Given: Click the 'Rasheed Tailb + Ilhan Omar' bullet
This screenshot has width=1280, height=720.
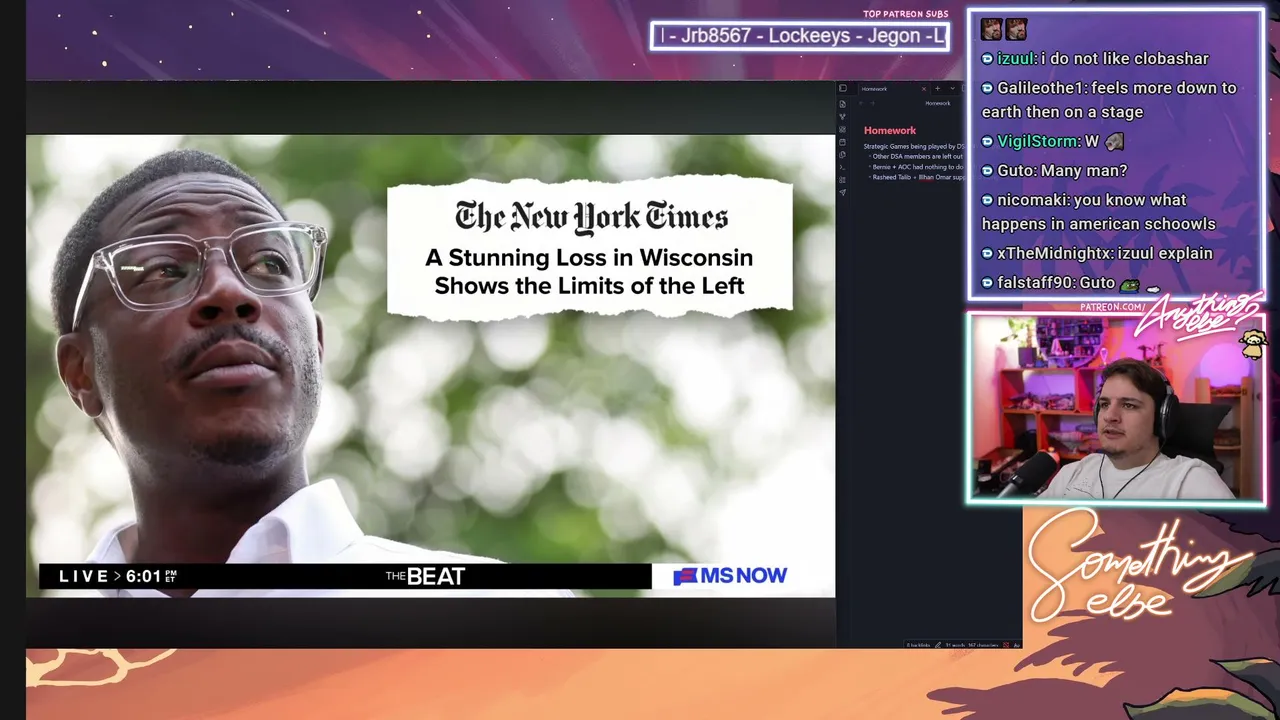Looking at the screenshot, I should (917, 177).
